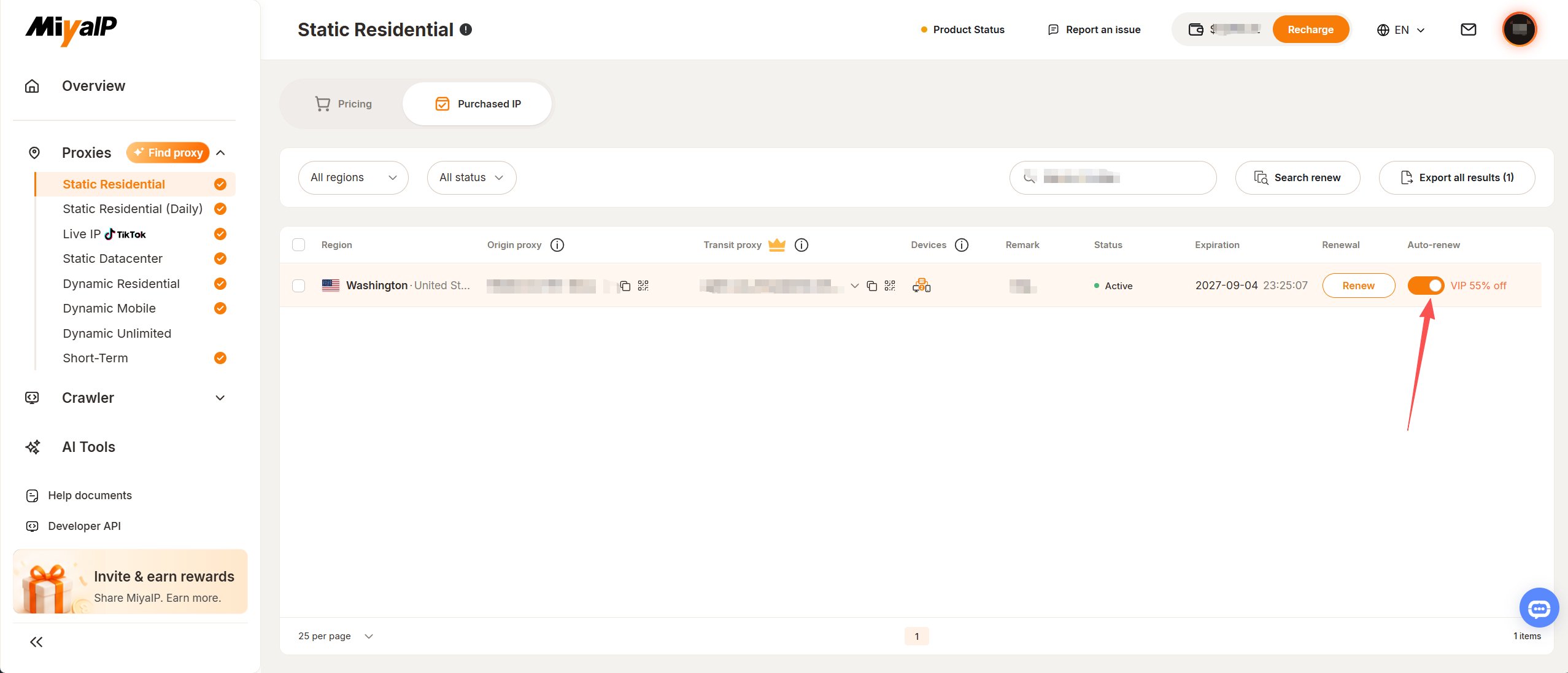Click the Help documents icon
1568x673 pixels.
(33, 496)
